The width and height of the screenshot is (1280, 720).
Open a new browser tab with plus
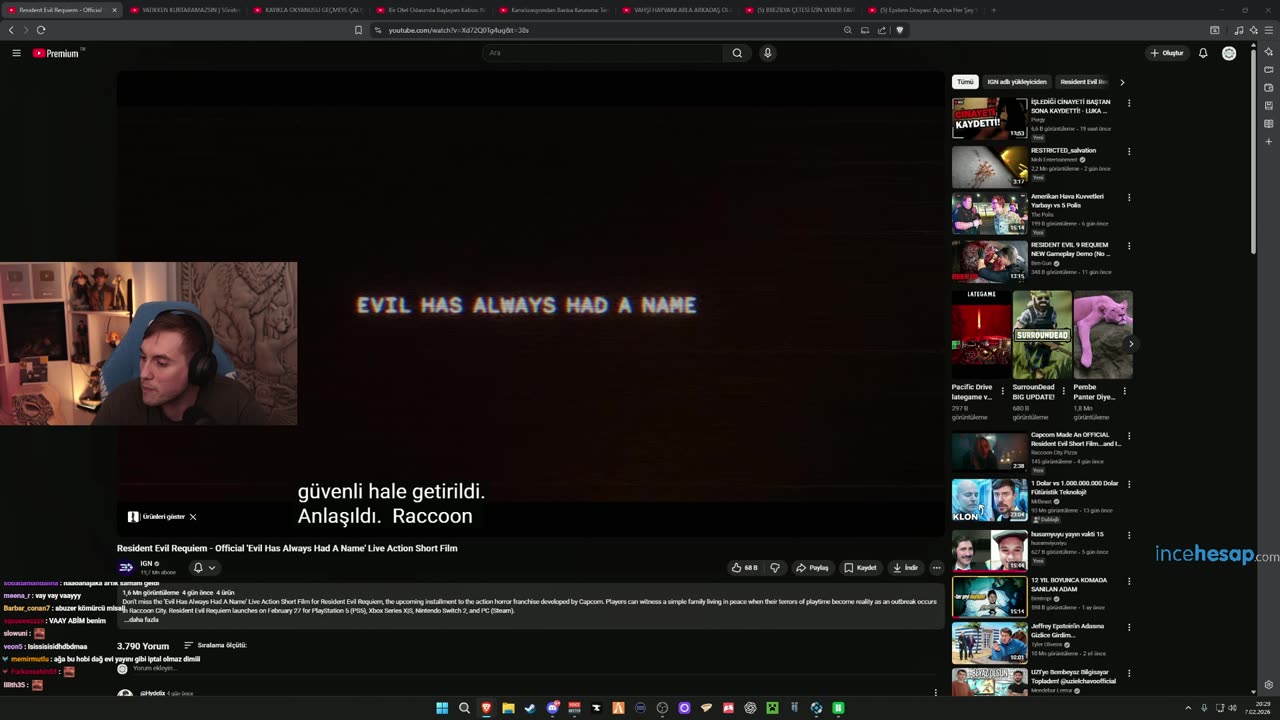tap(993, 10)
